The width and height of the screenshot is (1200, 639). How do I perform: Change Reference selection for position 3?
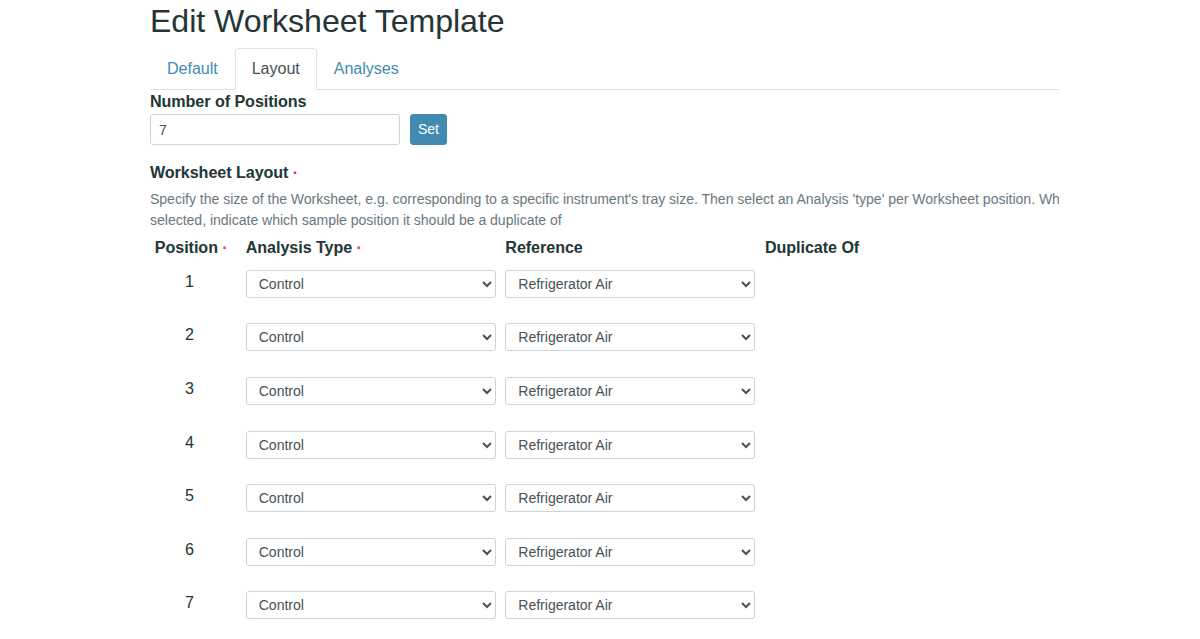(629, 391)
